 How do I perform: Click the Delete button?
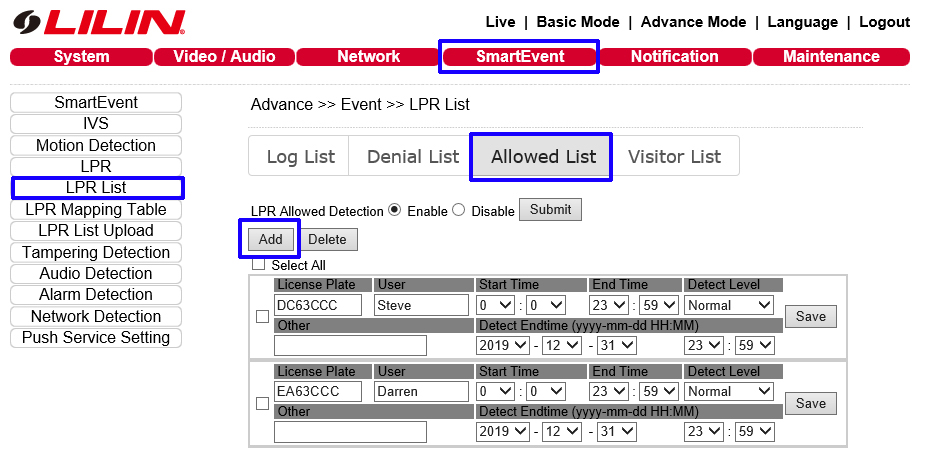click(327, 240)
